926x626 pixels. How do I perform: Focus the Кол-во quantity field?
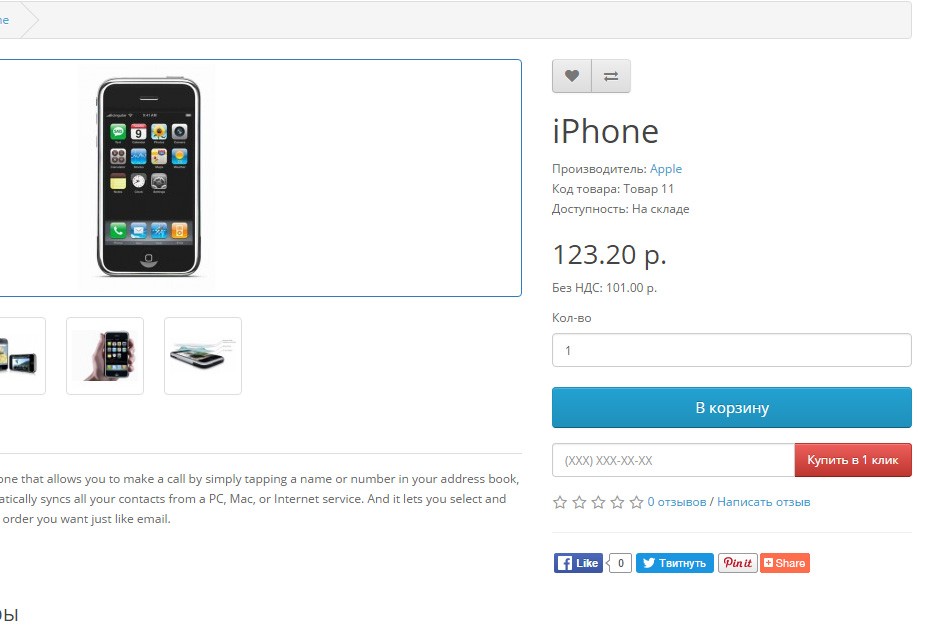tap(732, 350)
